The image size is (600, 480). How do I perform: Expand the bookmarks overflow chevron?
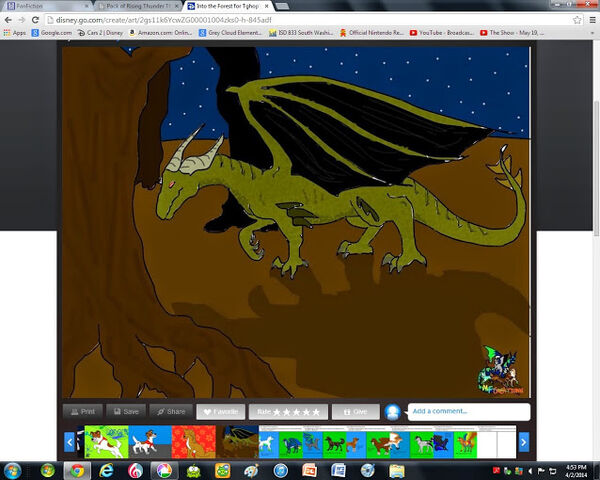click(592, 33)
